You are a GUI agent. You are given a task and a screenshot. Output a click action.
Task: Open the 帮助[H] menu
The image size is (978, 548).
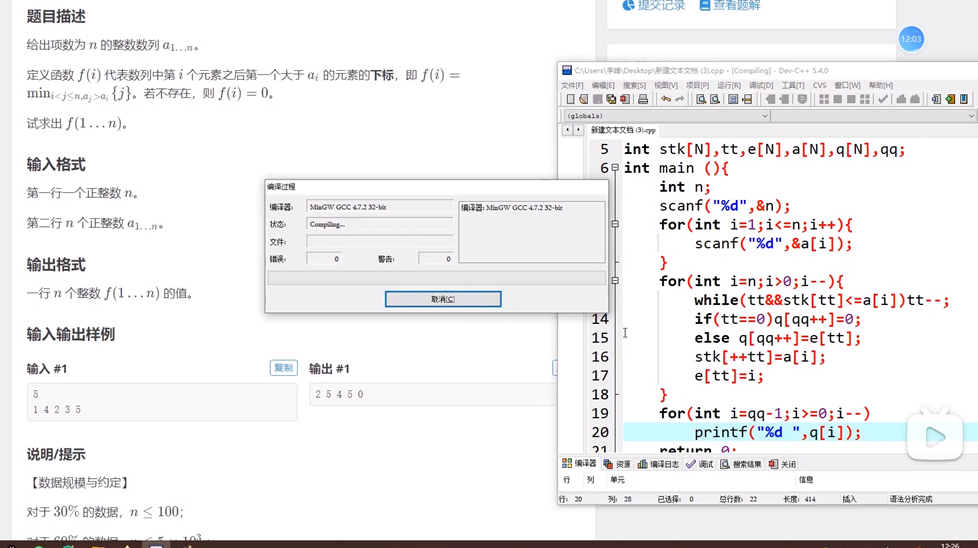[881, 85]
